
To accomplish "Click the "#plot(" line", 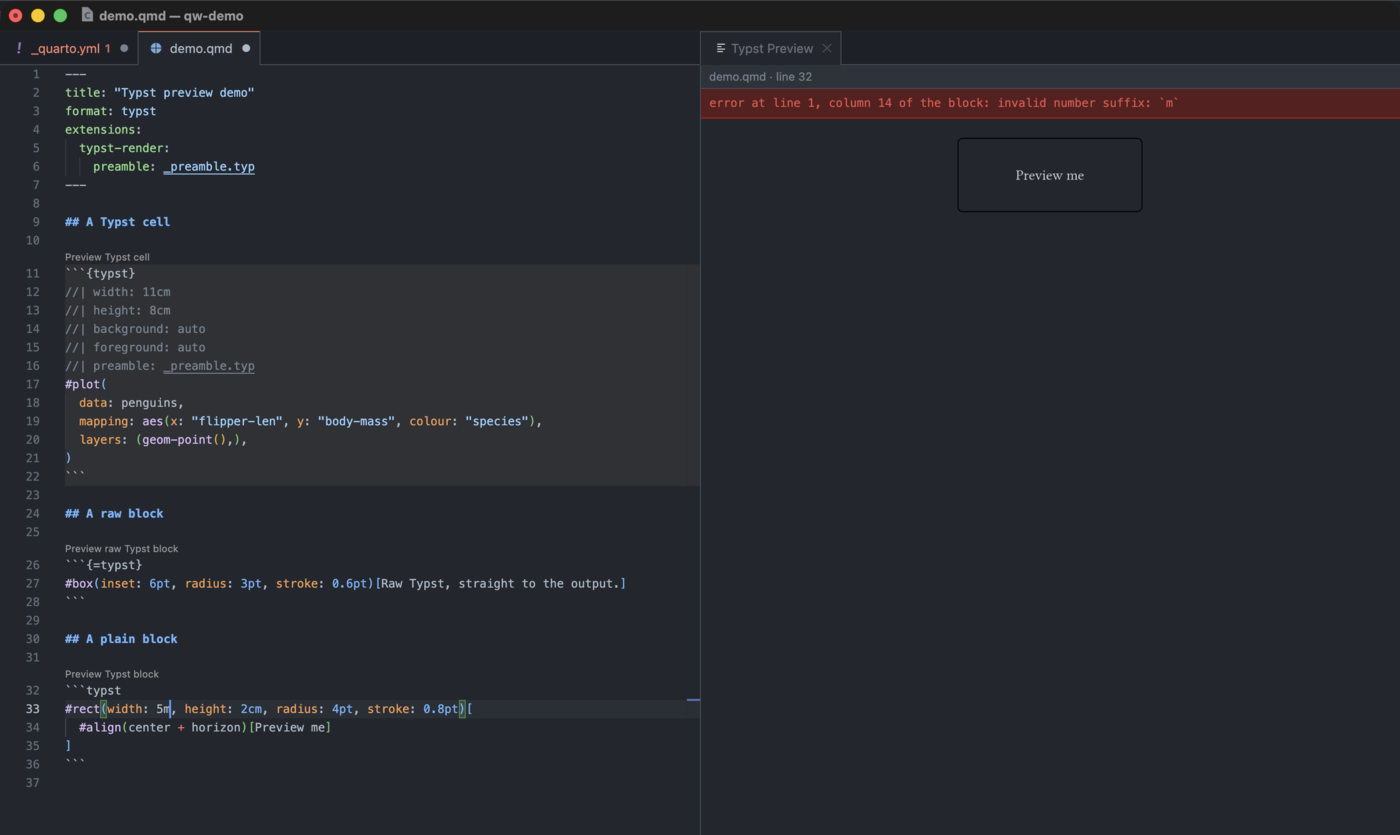I will [x=86, y=384].
